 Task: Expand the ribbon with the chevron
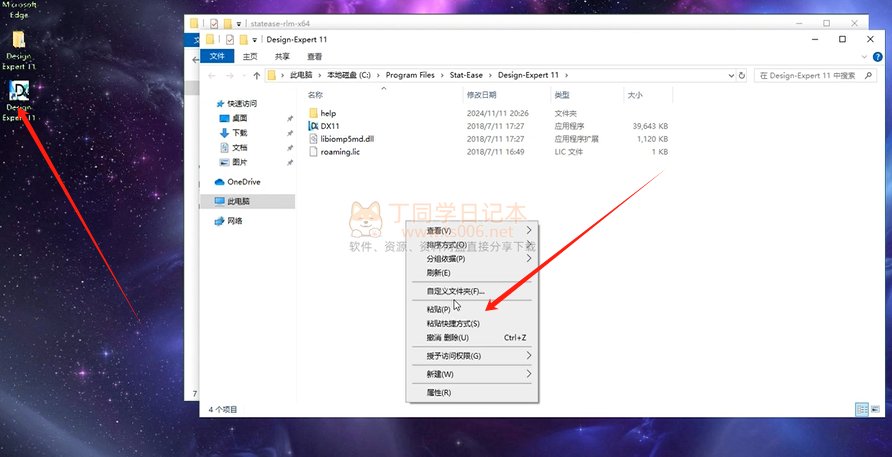point(865,57)
